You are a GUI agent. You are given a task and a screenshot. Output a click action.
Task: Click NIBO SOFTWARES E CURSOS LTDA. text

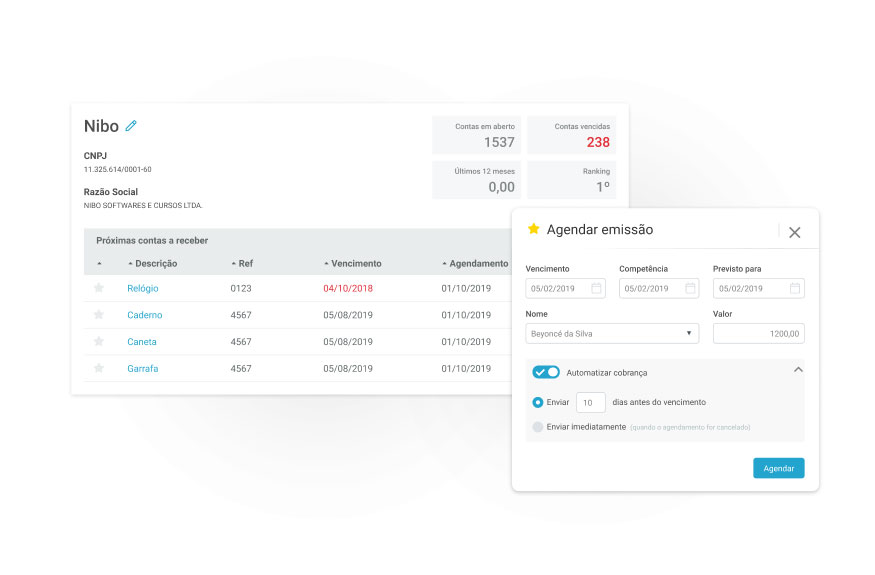(x=143, y=205)
